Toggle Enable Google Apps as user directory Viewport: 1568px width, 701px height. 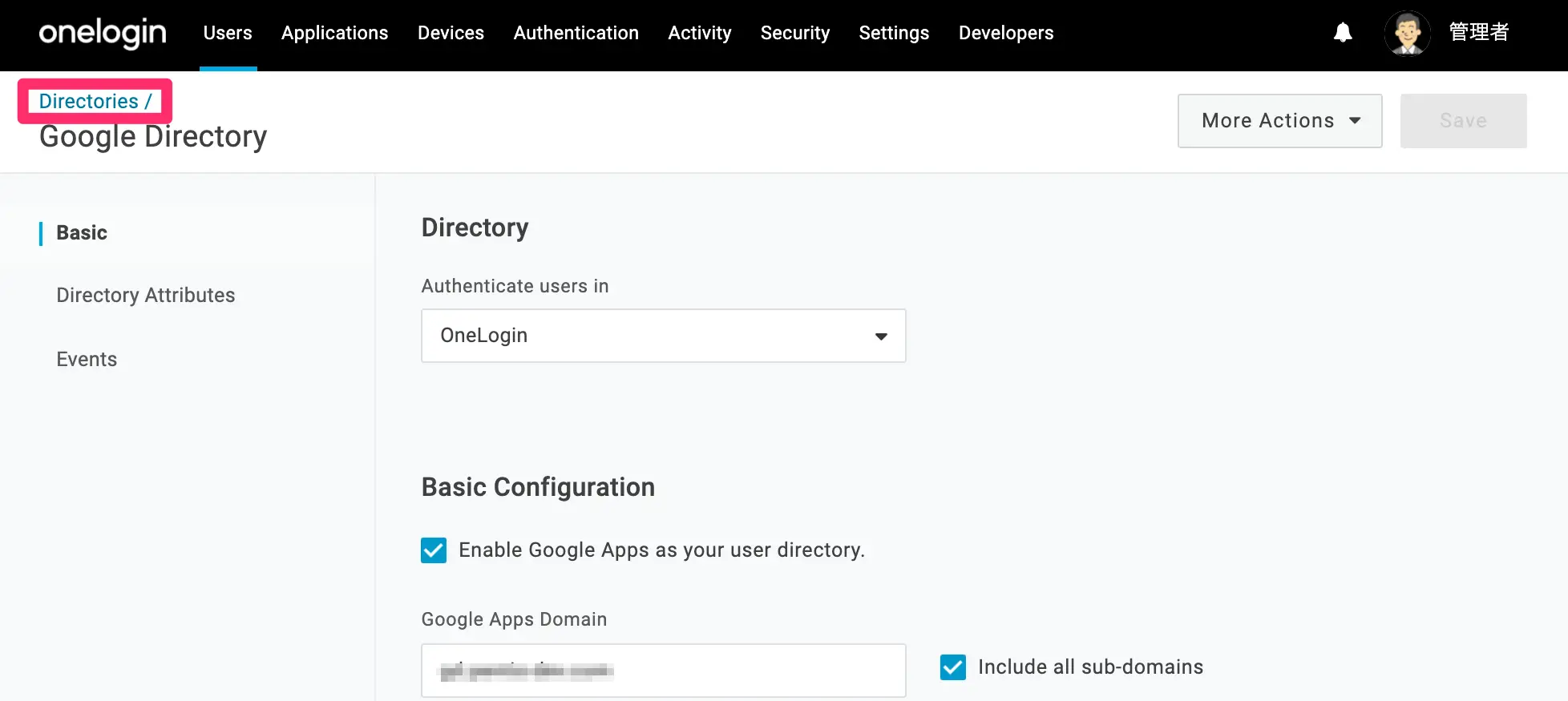click(x=434, y=550)
